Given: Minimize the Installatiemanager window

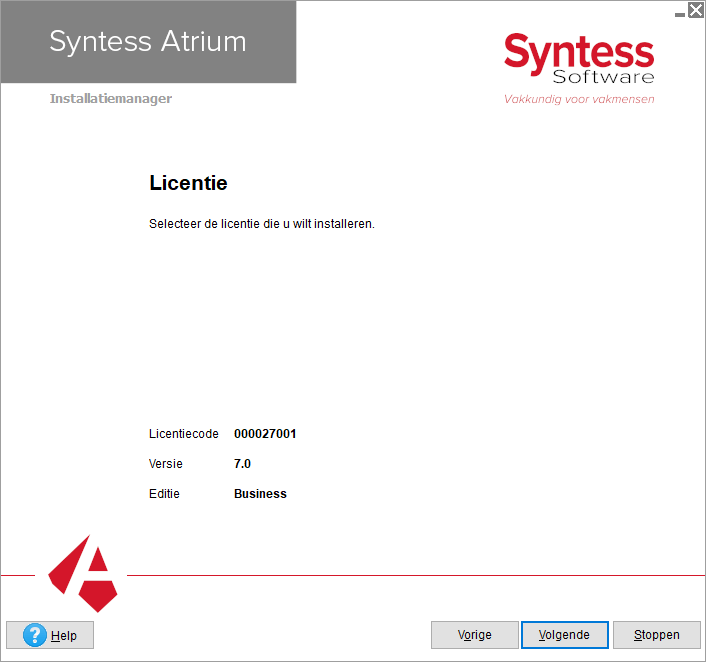Looking at the screenshot, I should [680, 14].
